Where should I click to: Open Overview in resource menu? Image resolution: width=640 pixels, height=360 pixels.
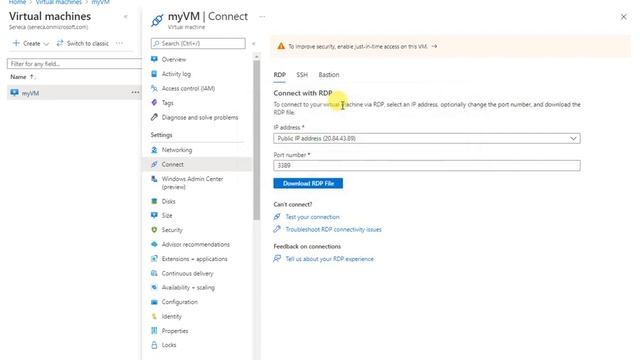174,59
